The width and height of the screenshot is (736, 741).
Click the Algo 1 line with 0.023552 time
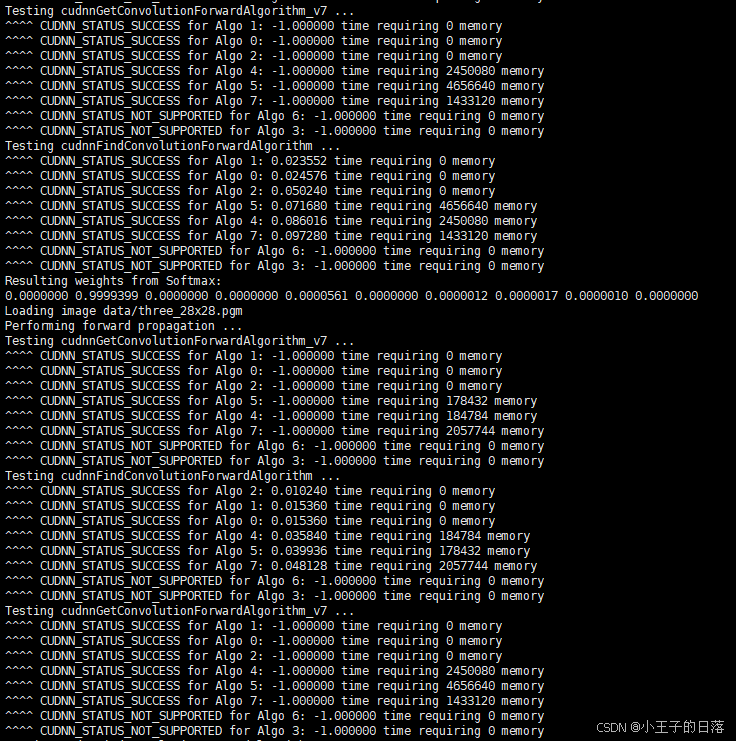coord(250,161)
